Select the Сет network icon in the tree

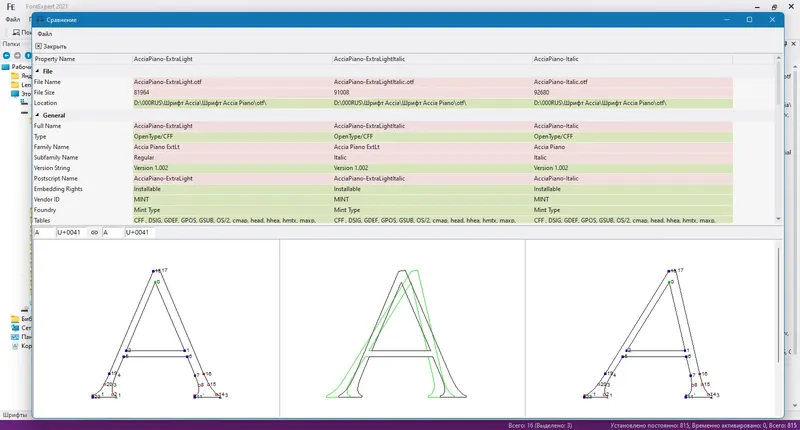(x=15, y=328)
